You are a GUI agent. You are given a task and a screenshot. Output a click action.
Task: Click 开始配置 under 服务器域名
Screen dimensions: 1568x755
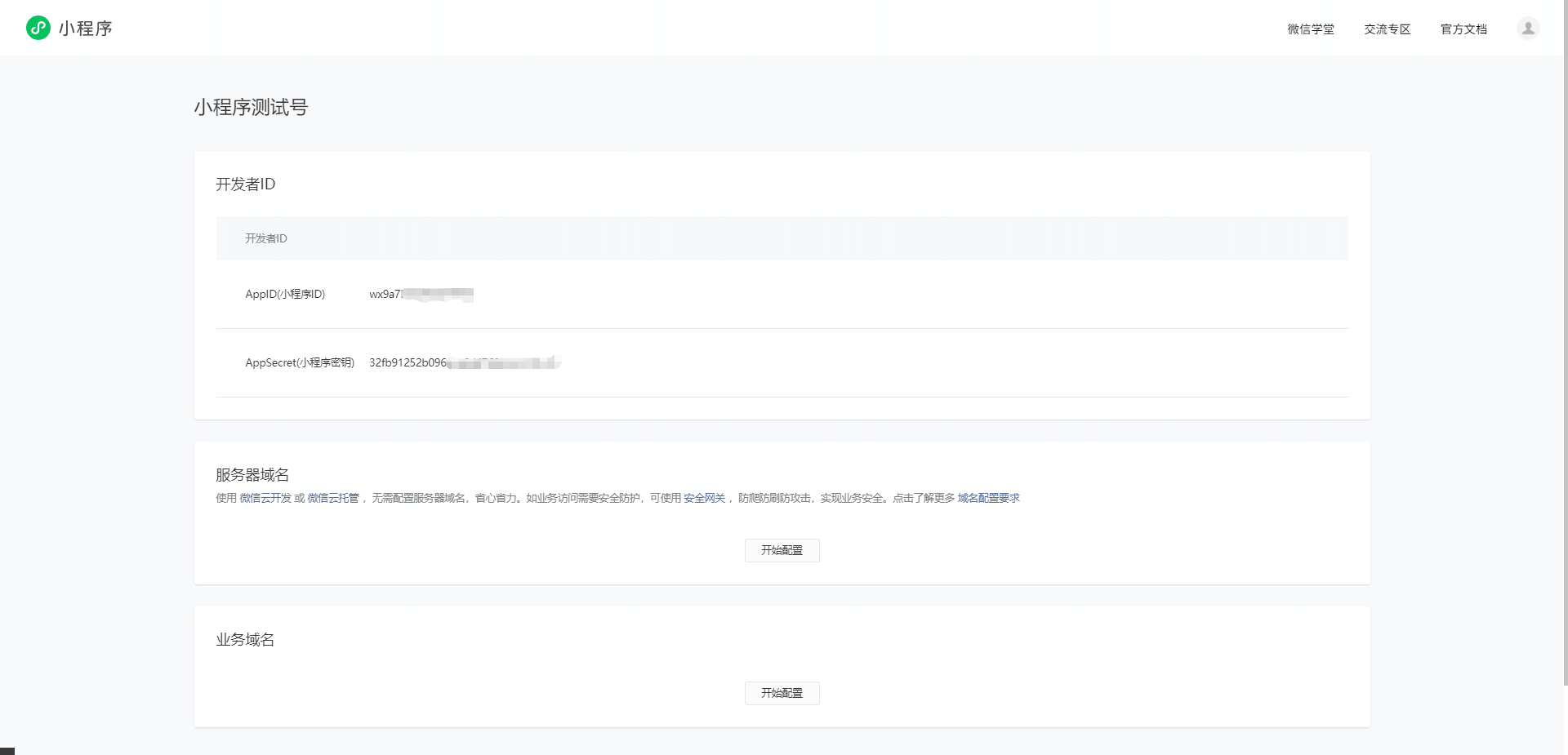782,550
